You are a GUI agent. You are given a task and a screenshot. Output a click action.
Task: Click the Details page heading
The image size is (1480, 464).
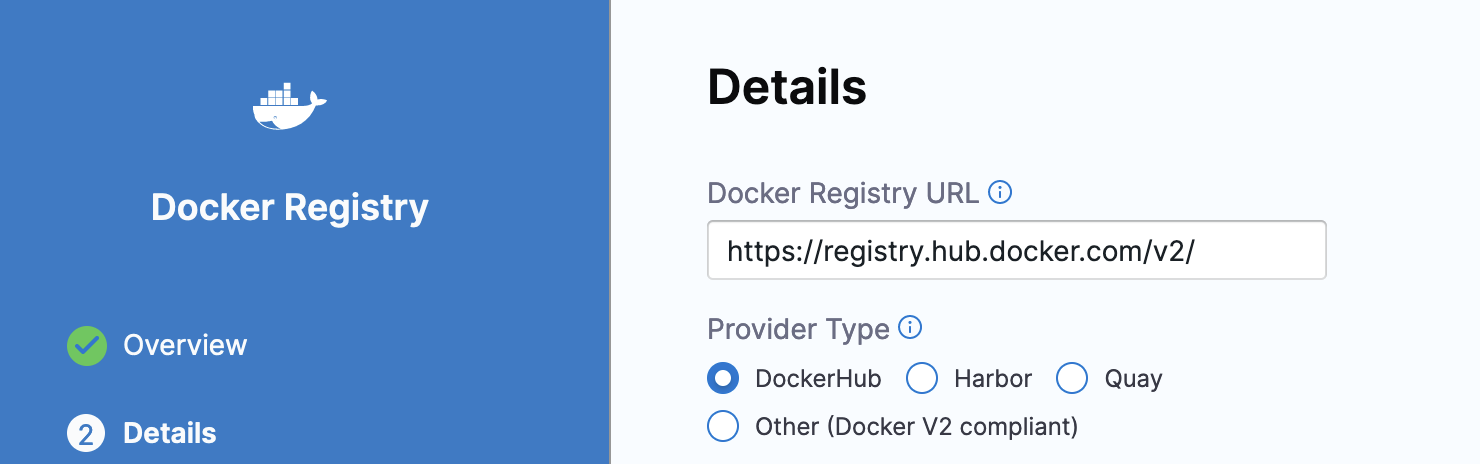[x=787, y=88]
